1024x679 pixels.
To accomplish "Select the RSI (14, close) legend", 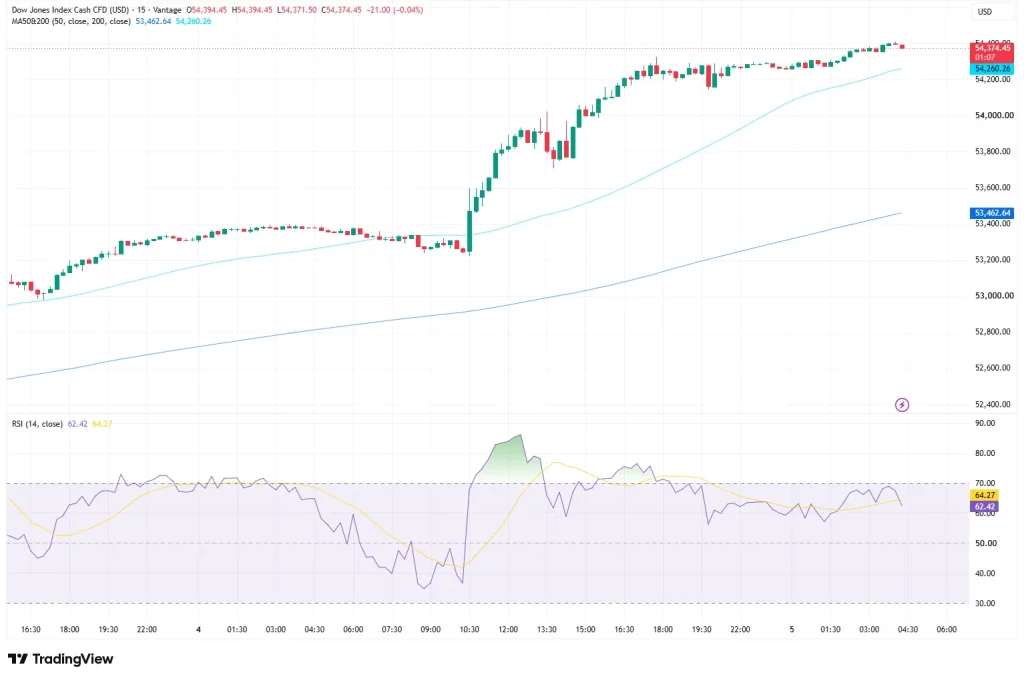I will pyautogui.click(x=37, y=424).
